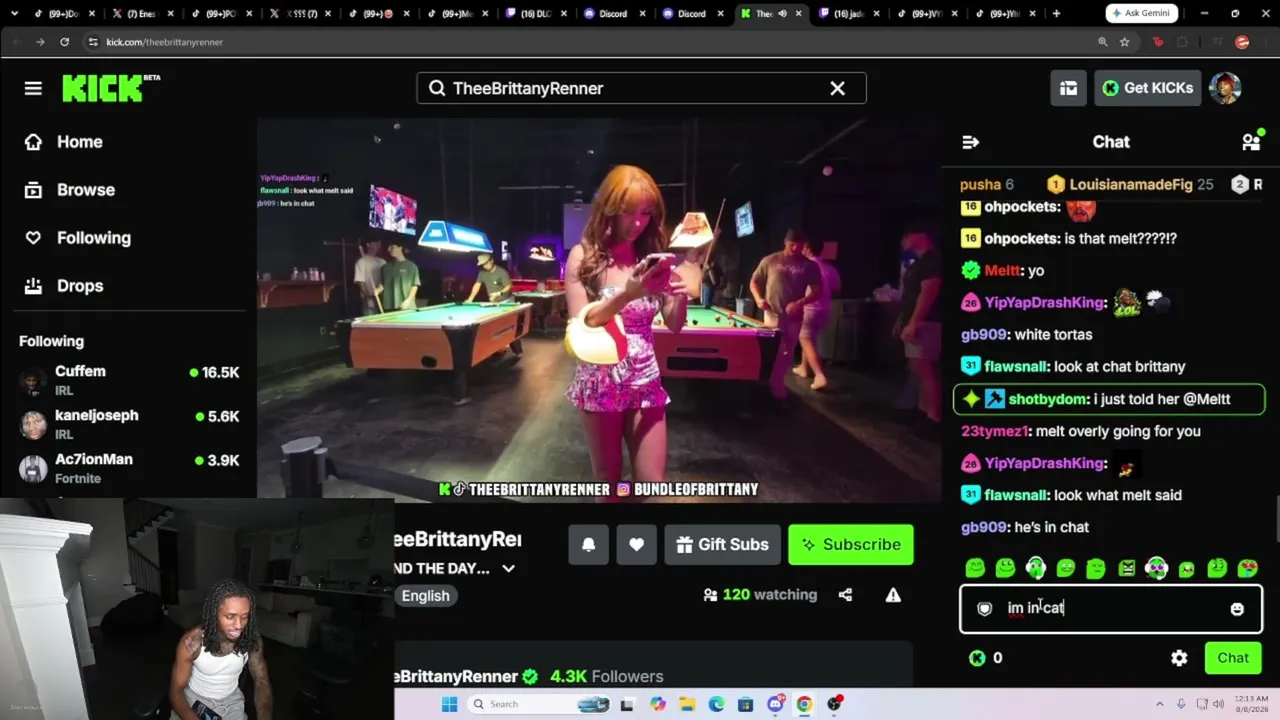Share the stream via share icon
The height and width of the screenshot is (720, 1280).
tap(845, 595)
